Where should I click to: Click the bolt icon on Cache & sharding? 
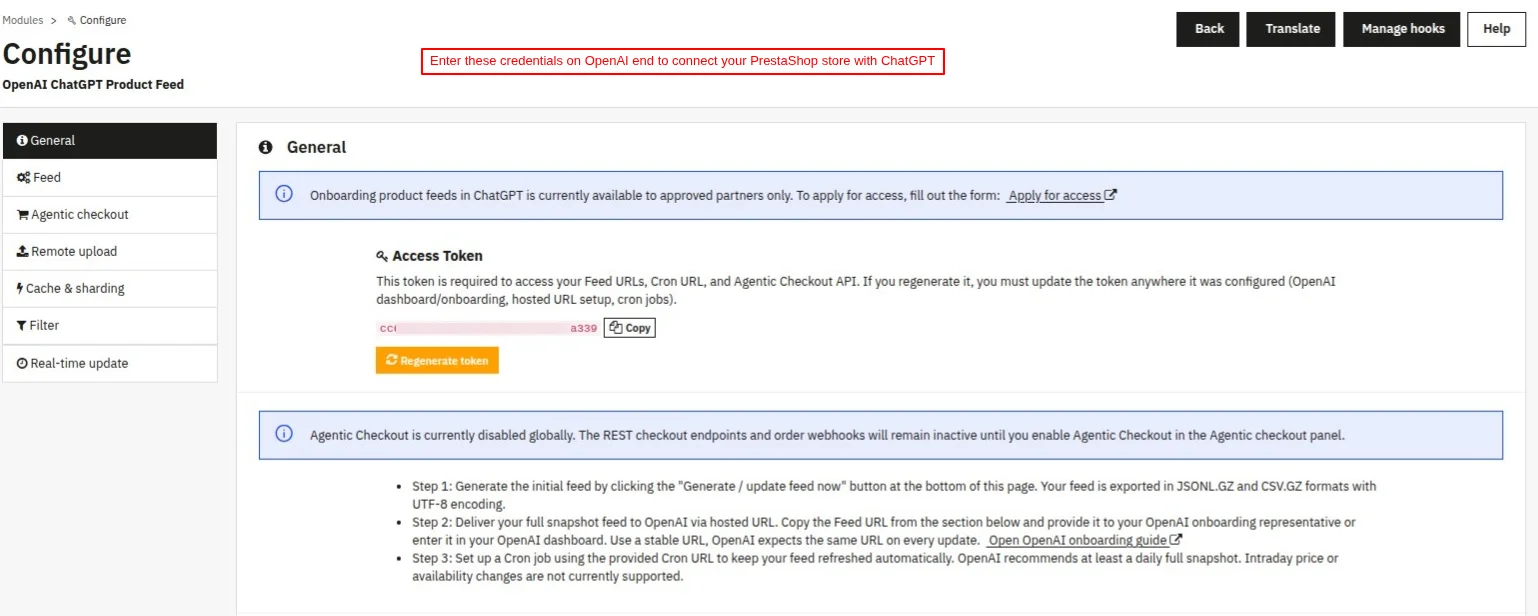point(20,289)
